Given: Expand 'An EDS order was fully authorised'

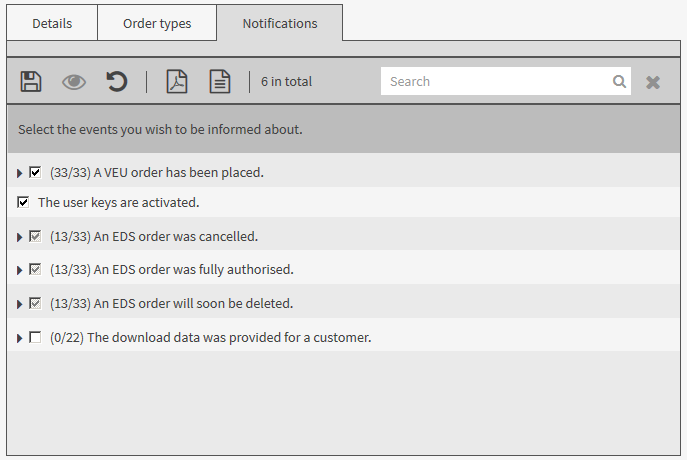Looking at the screenshot, I should click(x=19, y=270).
